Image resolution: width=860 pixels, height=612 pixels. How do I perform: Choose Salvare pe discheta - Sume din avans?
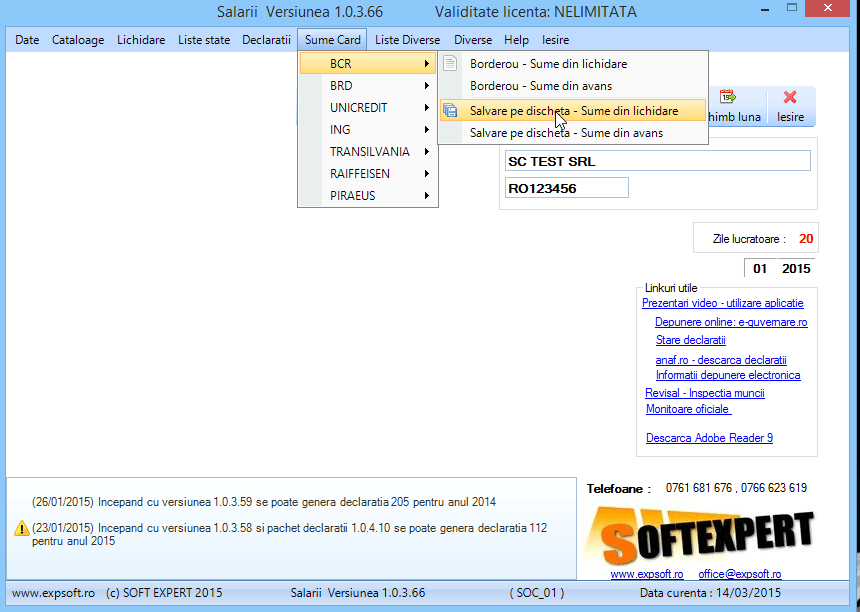tap(573, 133)
